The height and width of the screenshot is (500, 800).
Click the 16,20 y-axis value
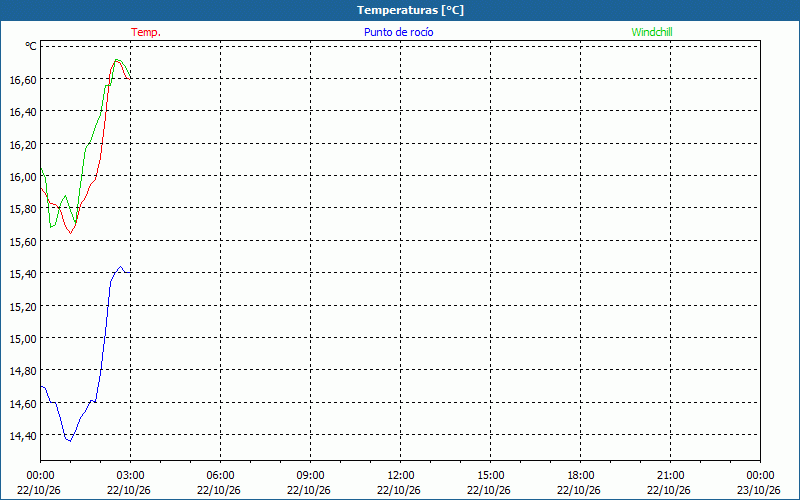[x=23, y=144]
